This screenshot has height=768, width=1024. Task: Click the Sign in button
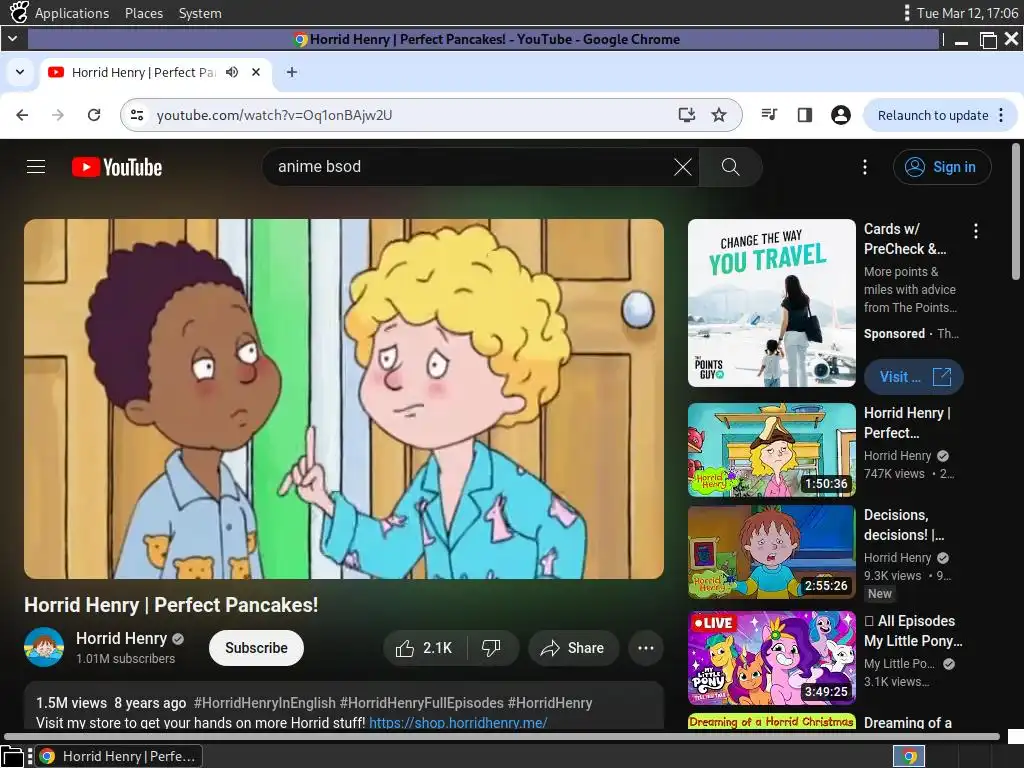pyautogui.click(x=942, y=167)
